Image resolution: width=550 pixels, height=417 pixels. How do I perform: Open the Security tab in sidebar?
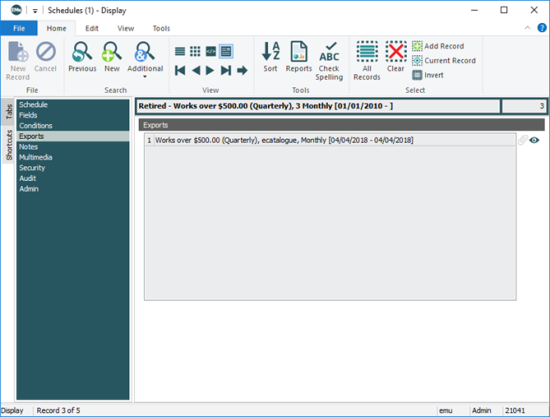(73, 168)
